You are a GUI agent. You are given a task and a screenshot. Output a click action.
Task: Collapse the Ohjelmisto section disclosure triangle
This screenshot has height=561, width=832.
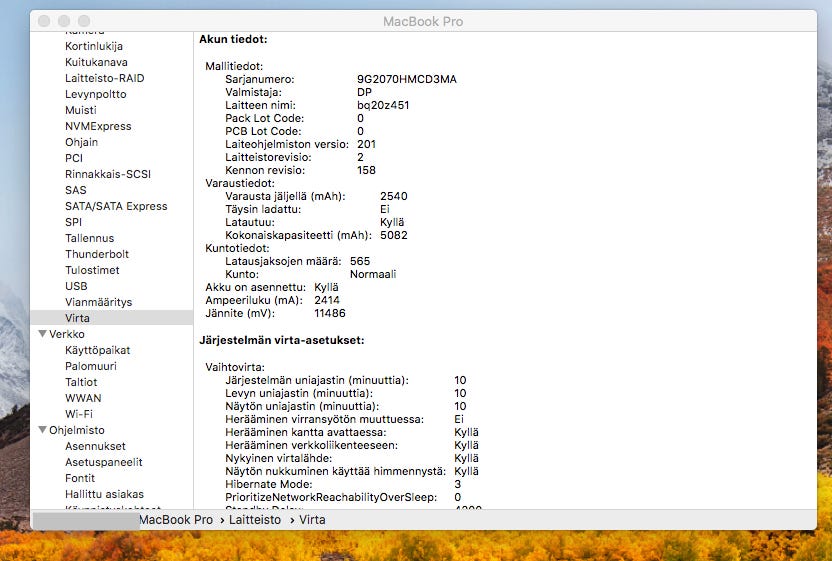(42, 430)
